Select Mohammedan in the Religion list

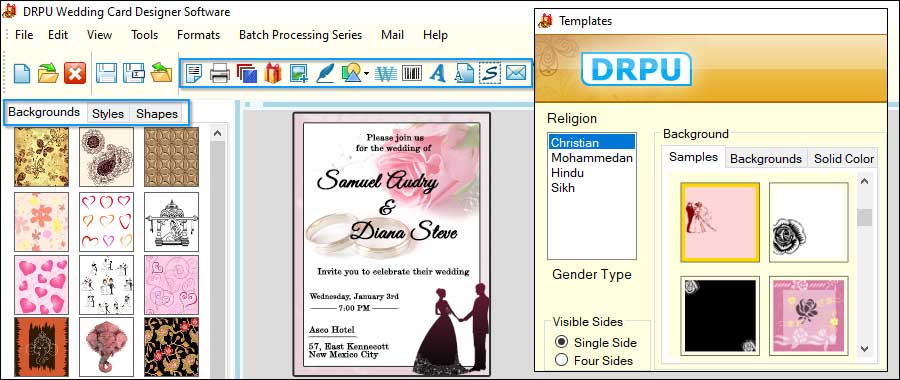[x=592, y=157]
